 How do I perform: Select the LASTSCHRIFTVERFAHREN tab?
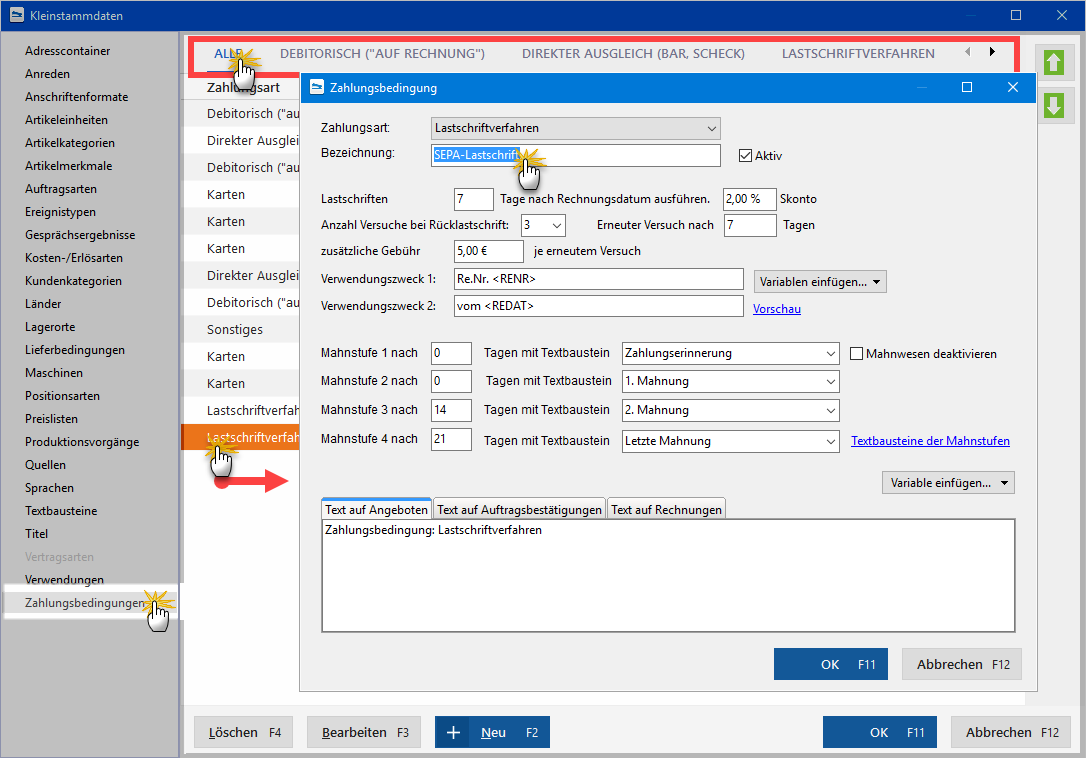[x=858, y=53]
